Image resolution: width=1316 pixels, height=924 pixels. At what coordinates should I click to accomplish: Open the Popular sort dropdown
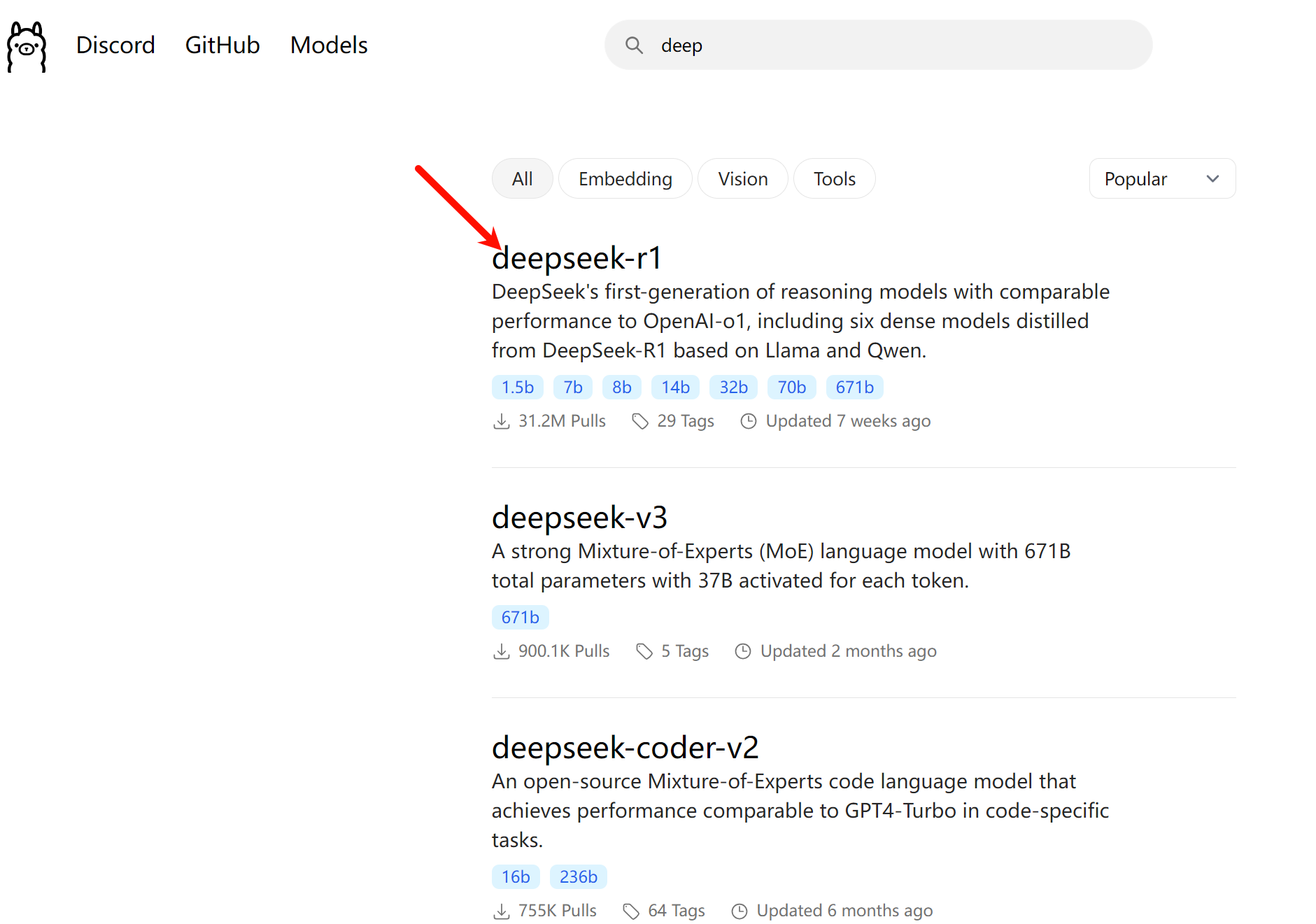[x=1162, y=179]
